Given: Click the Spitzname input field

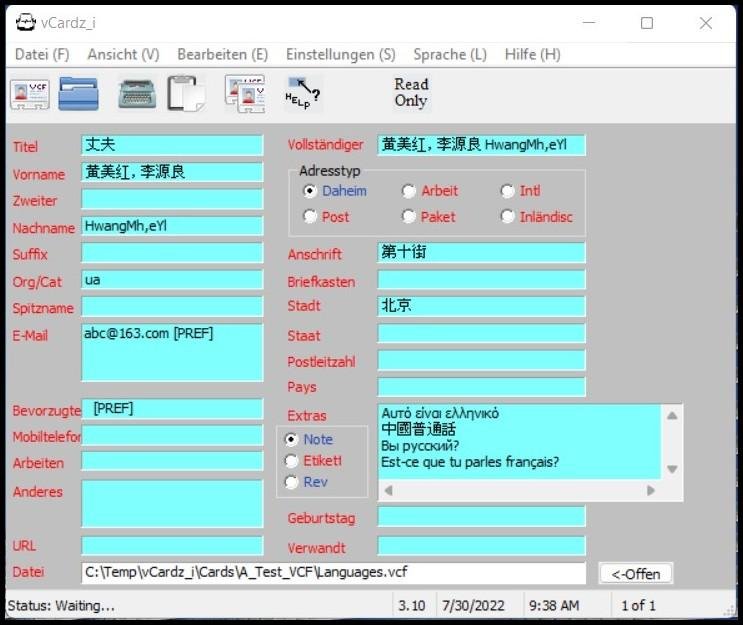Looking at the screenshot, I should point(172,307).
